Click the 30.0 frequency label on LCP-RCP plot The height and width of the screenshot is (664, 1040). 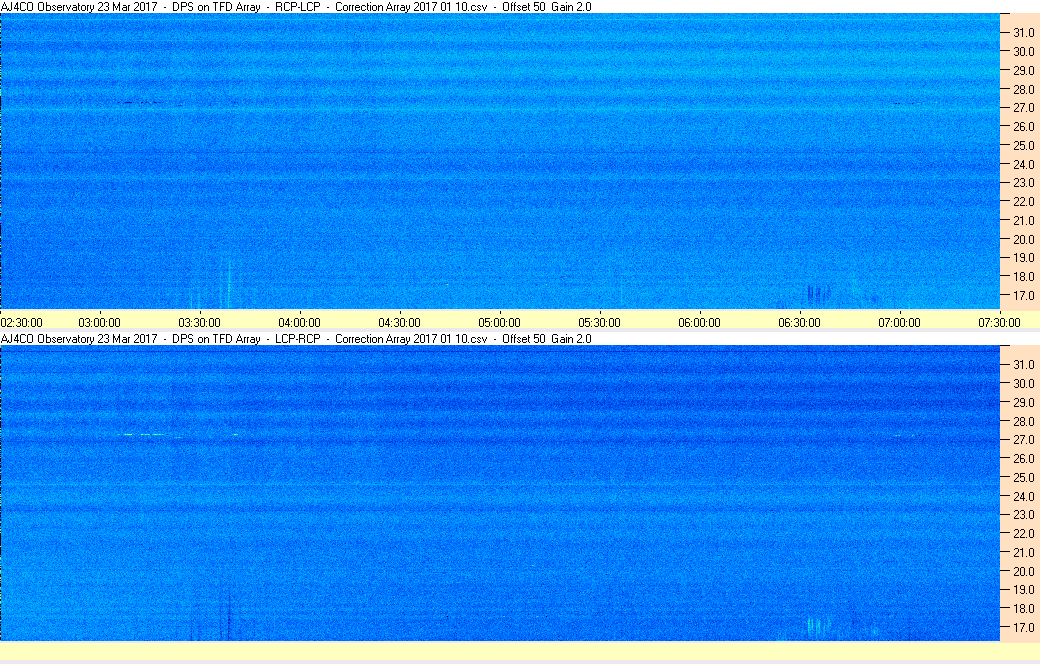[x=1023, y=383]
